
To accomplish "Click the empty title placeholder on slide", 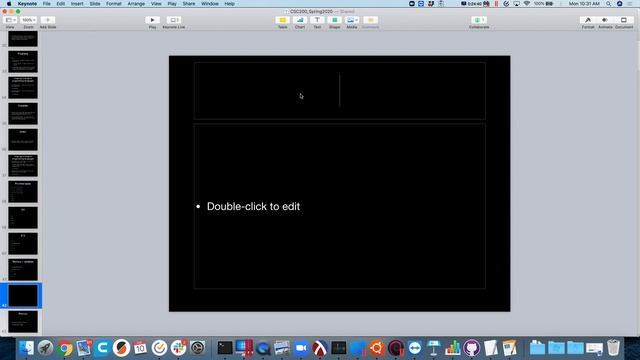I will tap(340, 90).
